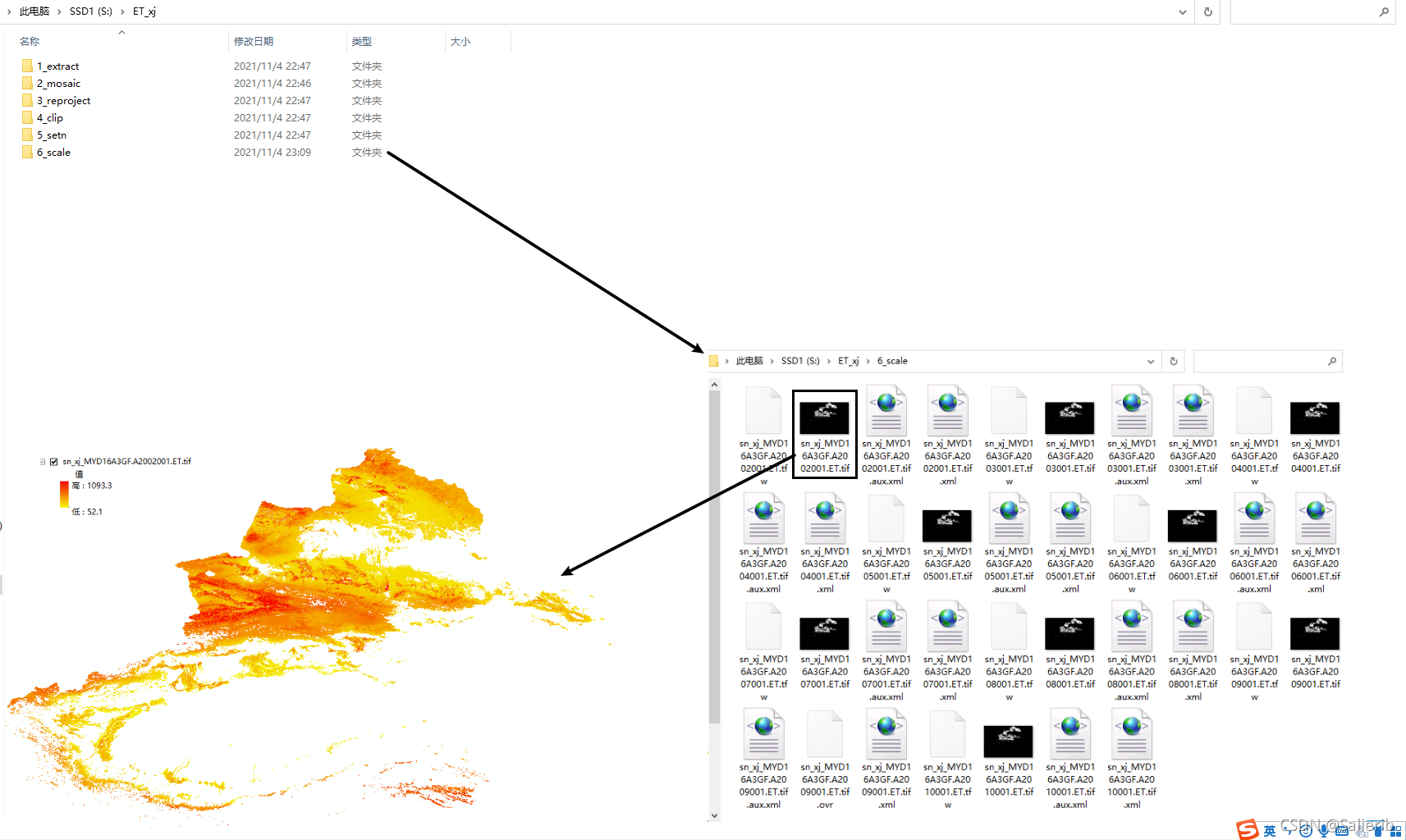This screenshot has width=1406, height=840.
Task: Open 6_scale address bar history dropdown
Action: [x=1151, y=361]
